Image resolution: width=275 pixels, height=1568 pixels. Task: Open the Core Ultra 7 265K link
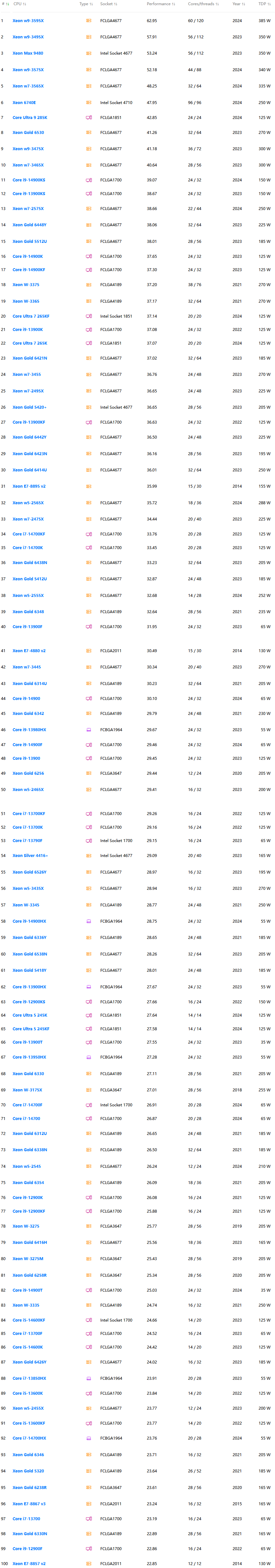pos(30,343)
